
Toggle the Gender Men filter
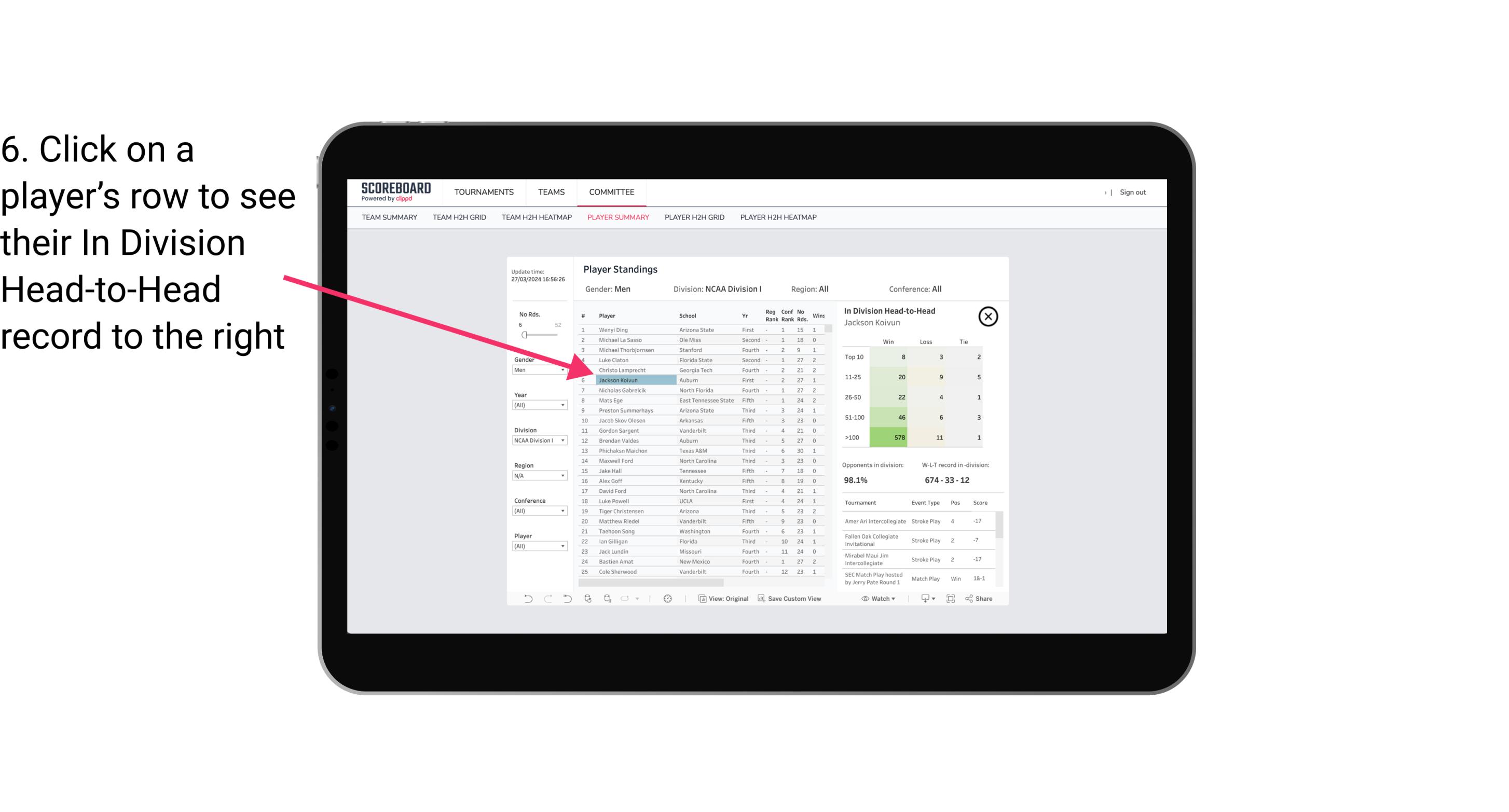tap(537, 368)
